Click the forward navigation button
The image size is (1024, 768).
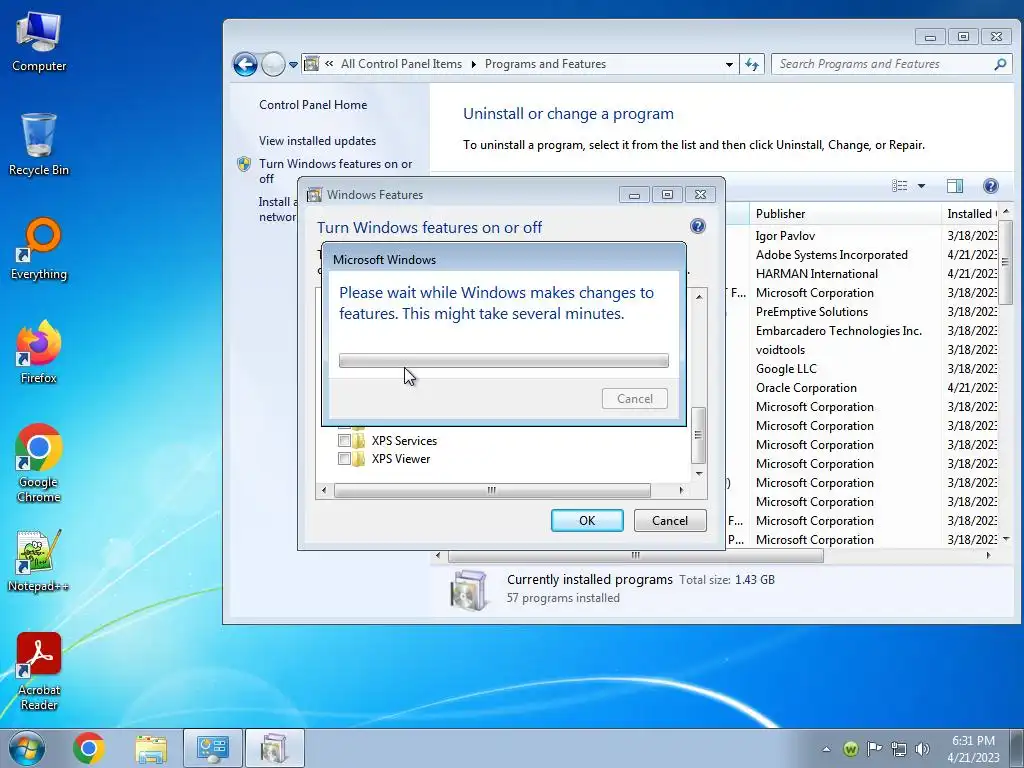click(x=273, y=64)
